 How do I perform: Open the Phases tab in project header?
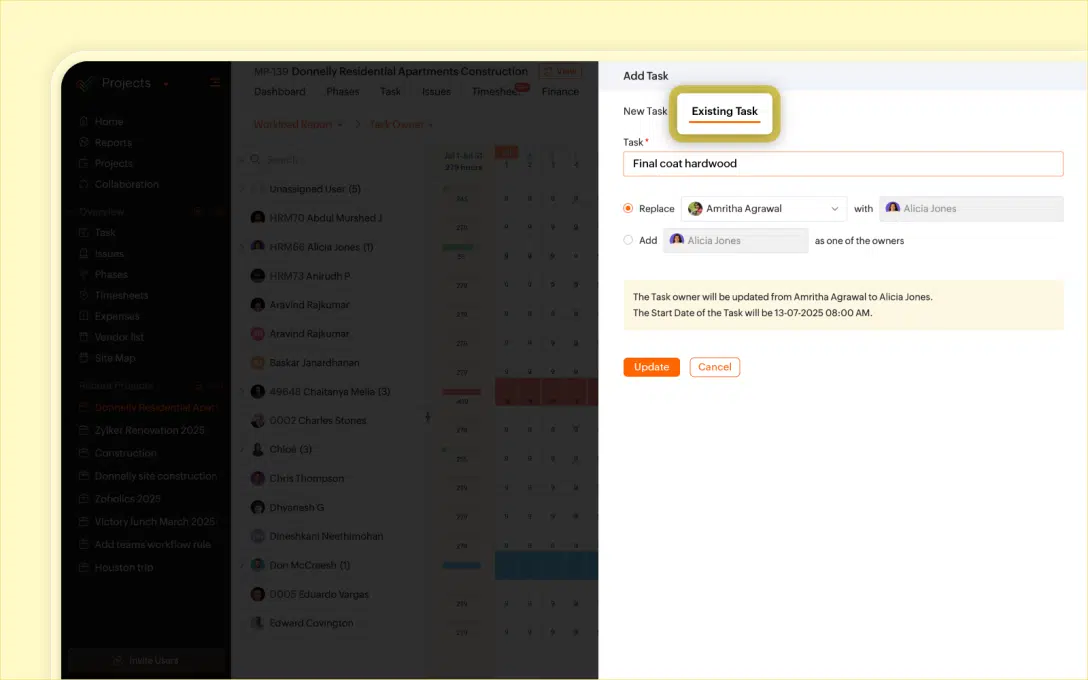pyautogui.click(x=343, y=92)
